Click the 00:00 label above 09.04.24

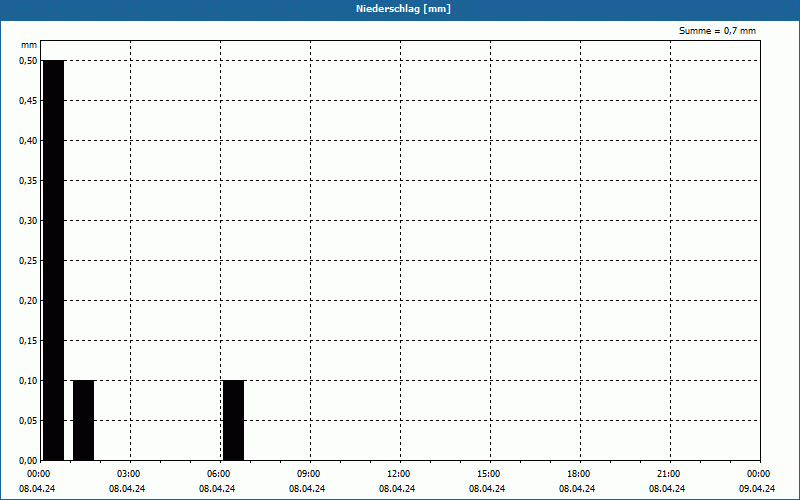point(759,474)
